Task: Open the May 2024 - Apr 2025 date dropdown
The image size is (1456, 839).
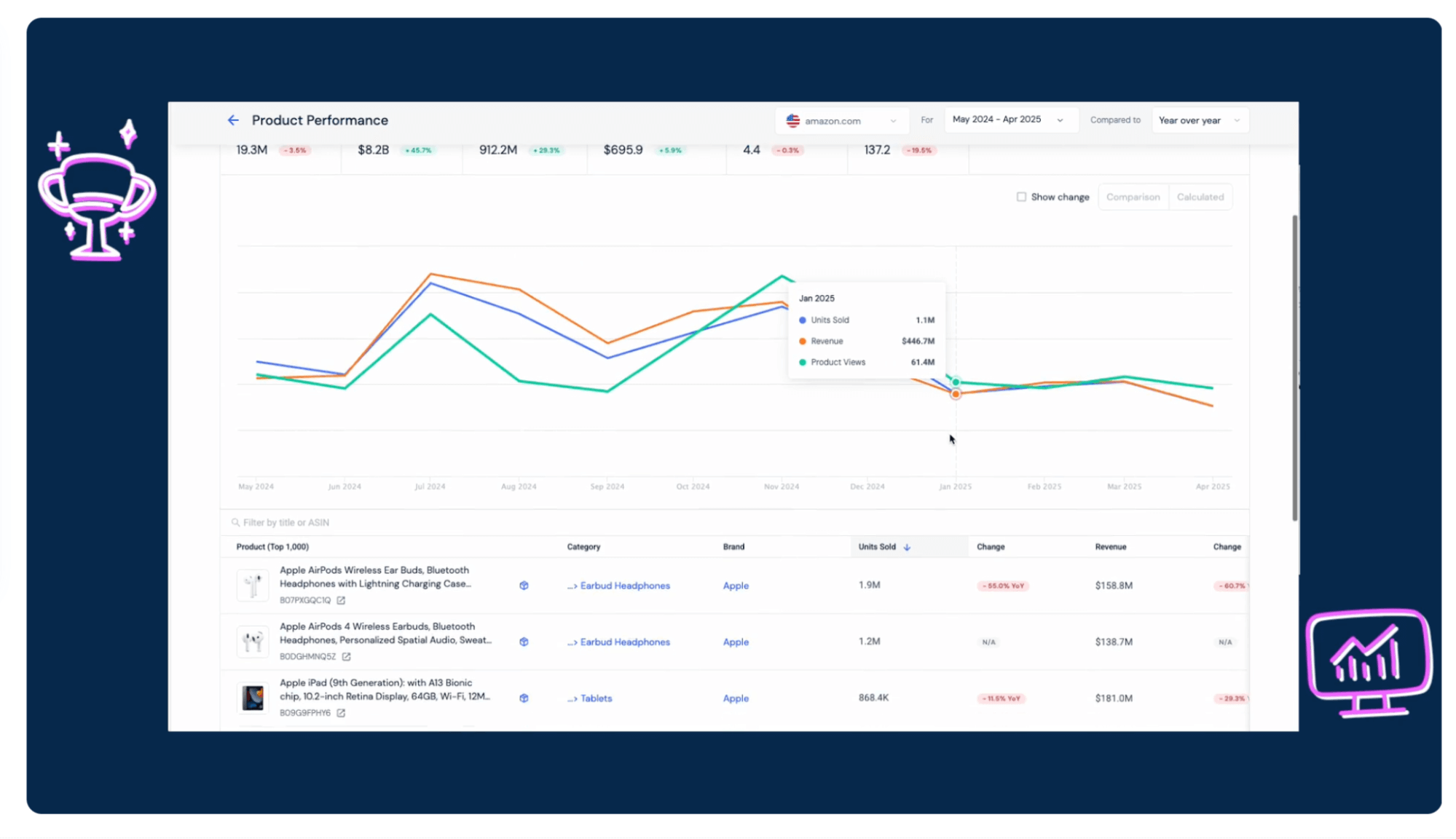Action: coord(1007,119)
